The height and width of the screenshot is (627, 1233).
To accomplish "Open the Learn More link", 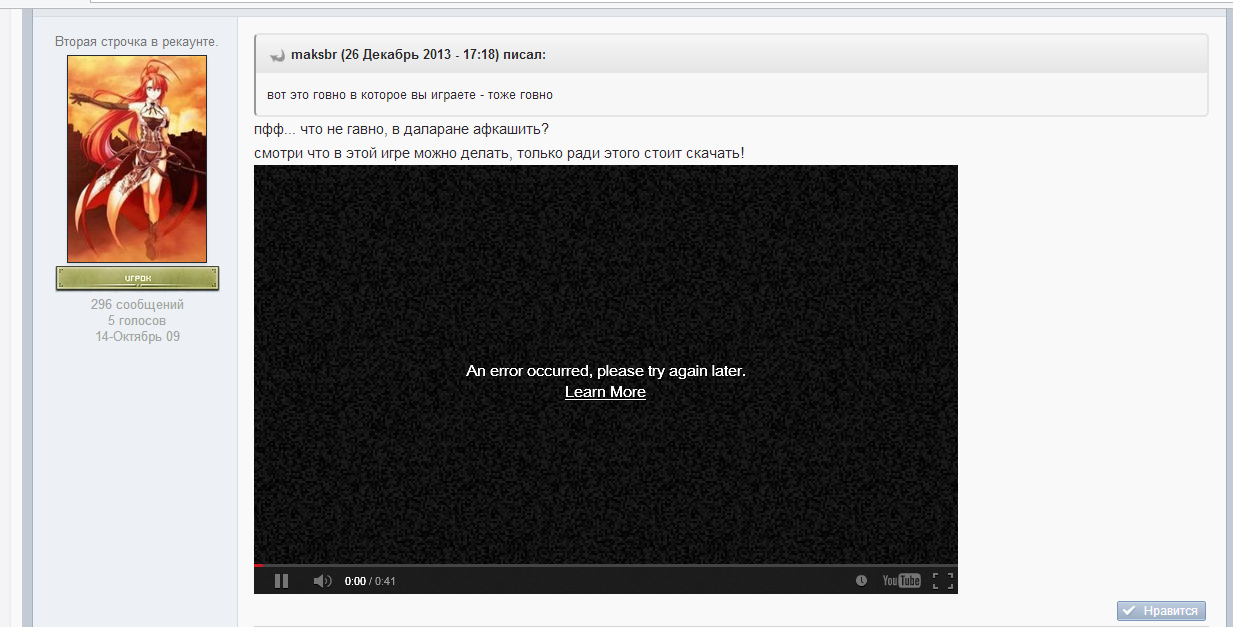I will pos(605,392).
